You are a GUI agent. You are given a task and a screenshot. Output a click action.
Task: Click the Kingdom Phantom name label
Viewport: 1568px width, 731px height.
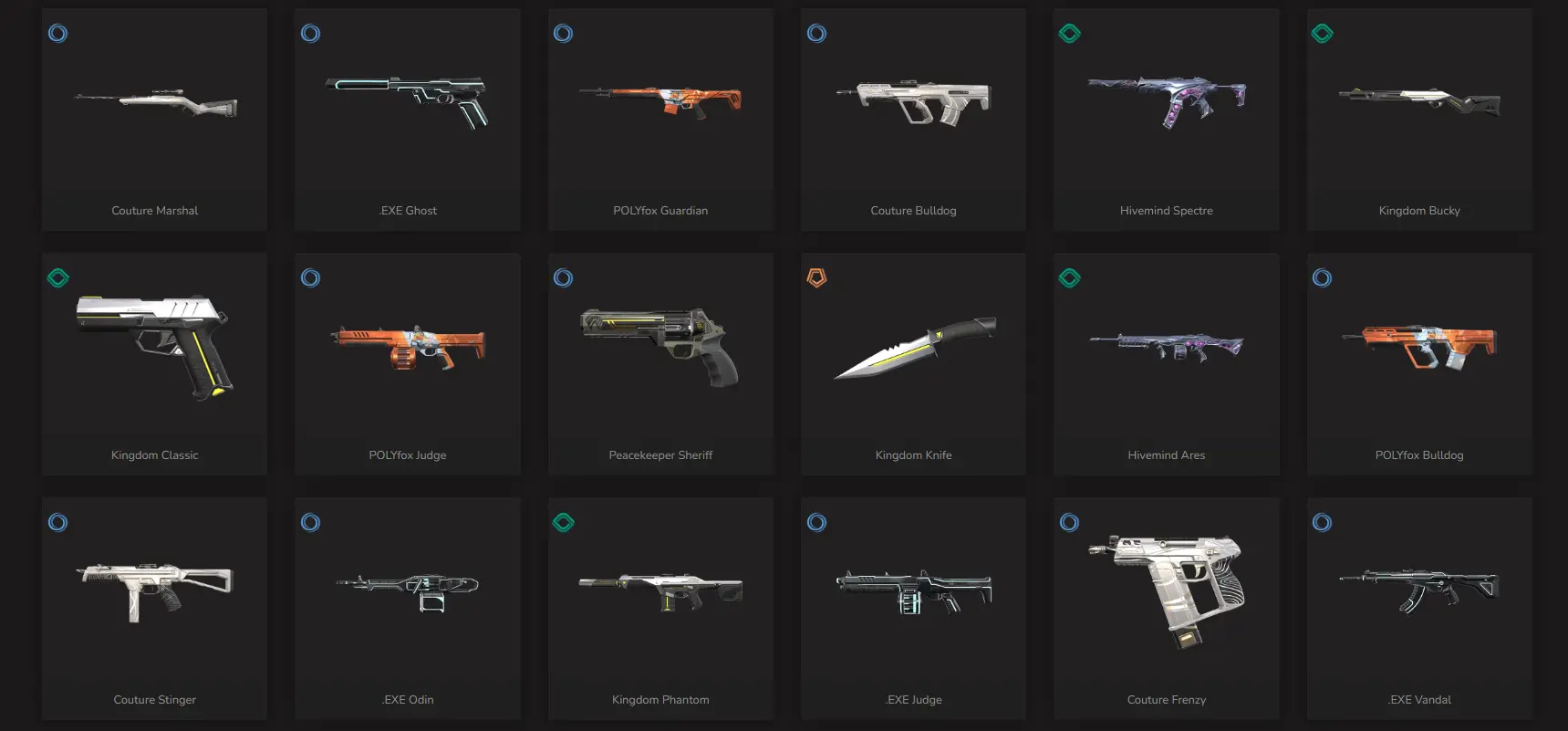coord(660,700)
